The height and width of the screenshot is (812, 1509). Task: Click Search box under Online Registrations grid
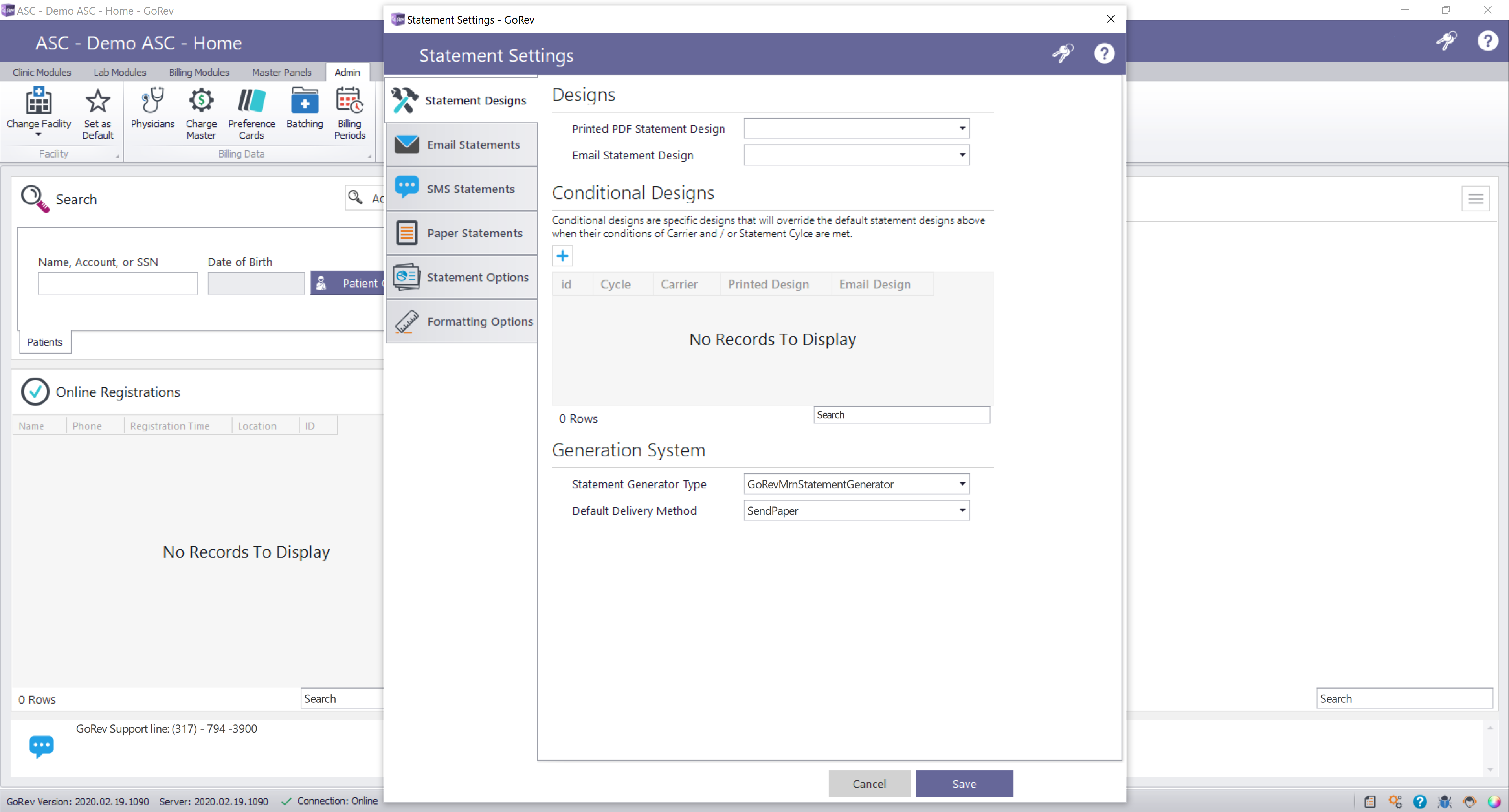click(x=342, y=699)
